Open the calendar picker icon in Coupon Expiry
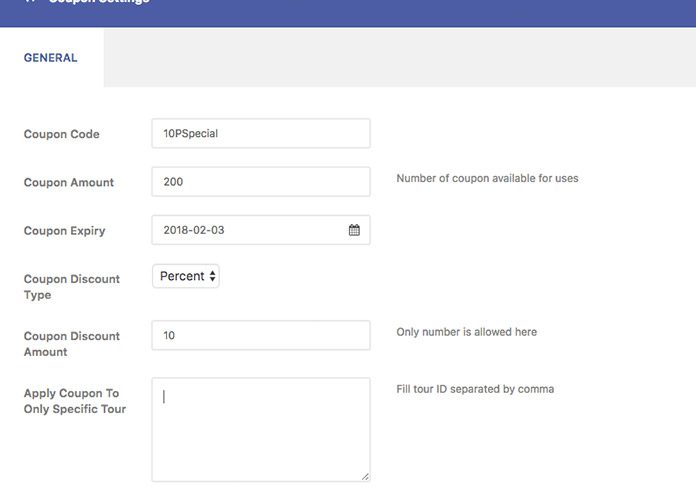 point(354,230)
